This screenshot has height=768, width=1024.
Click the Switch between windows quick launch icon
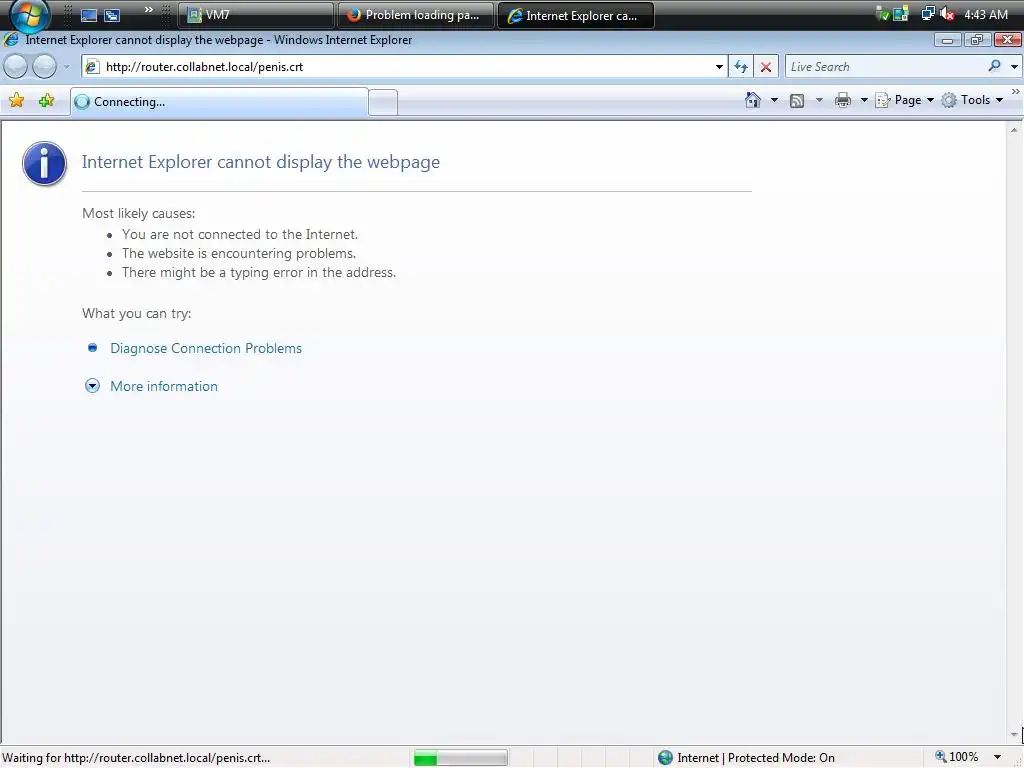pos(112,15)
